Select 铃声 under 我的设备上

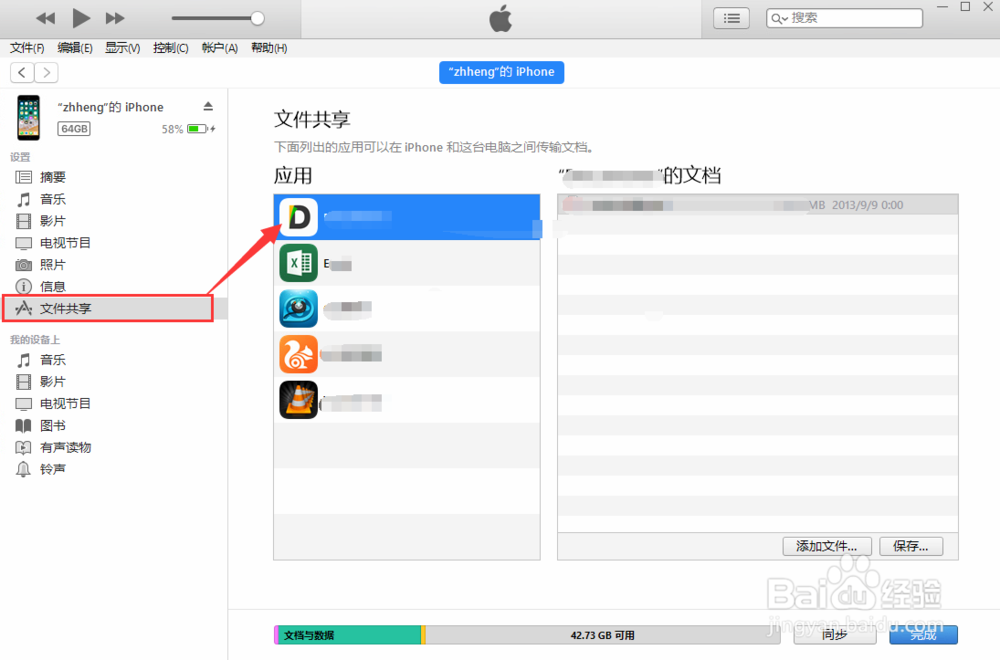point(52,469)
